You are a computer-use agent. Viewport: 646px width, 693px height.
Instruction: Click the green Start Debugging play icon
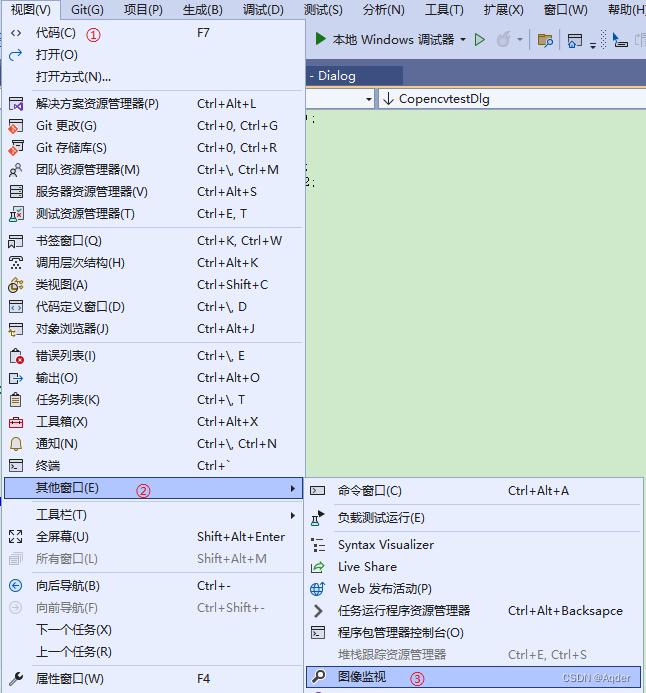[x=320, y=40]
